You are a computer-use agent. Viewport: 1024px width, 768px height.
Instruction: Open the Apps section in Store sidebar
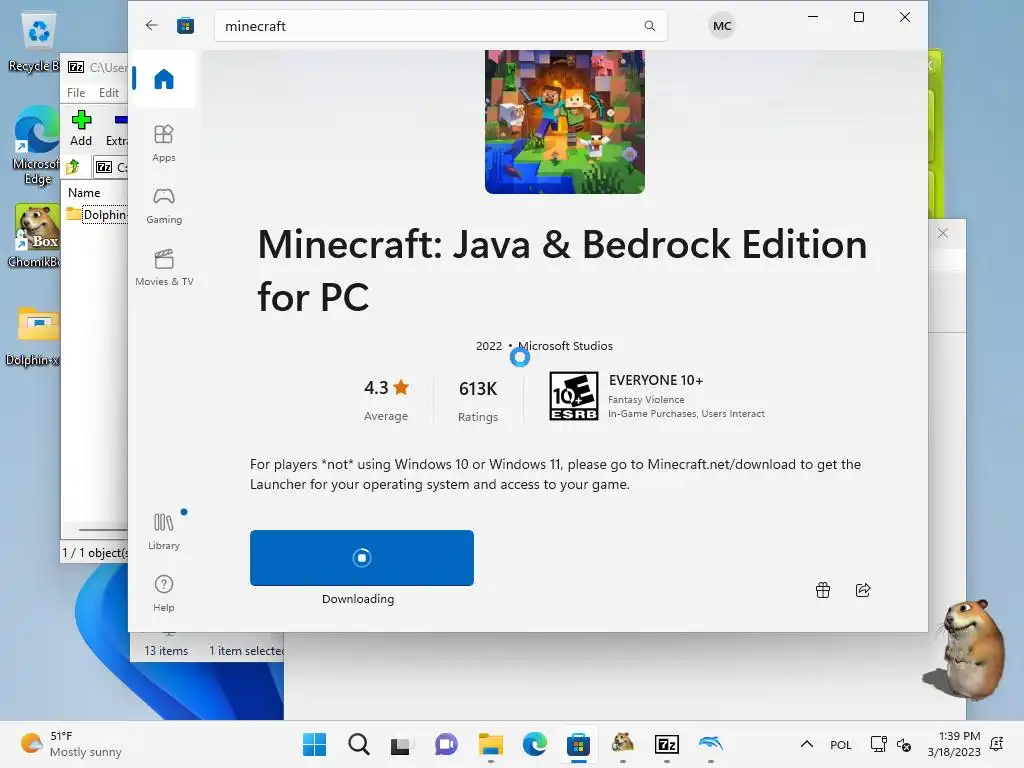pos(164,143)
